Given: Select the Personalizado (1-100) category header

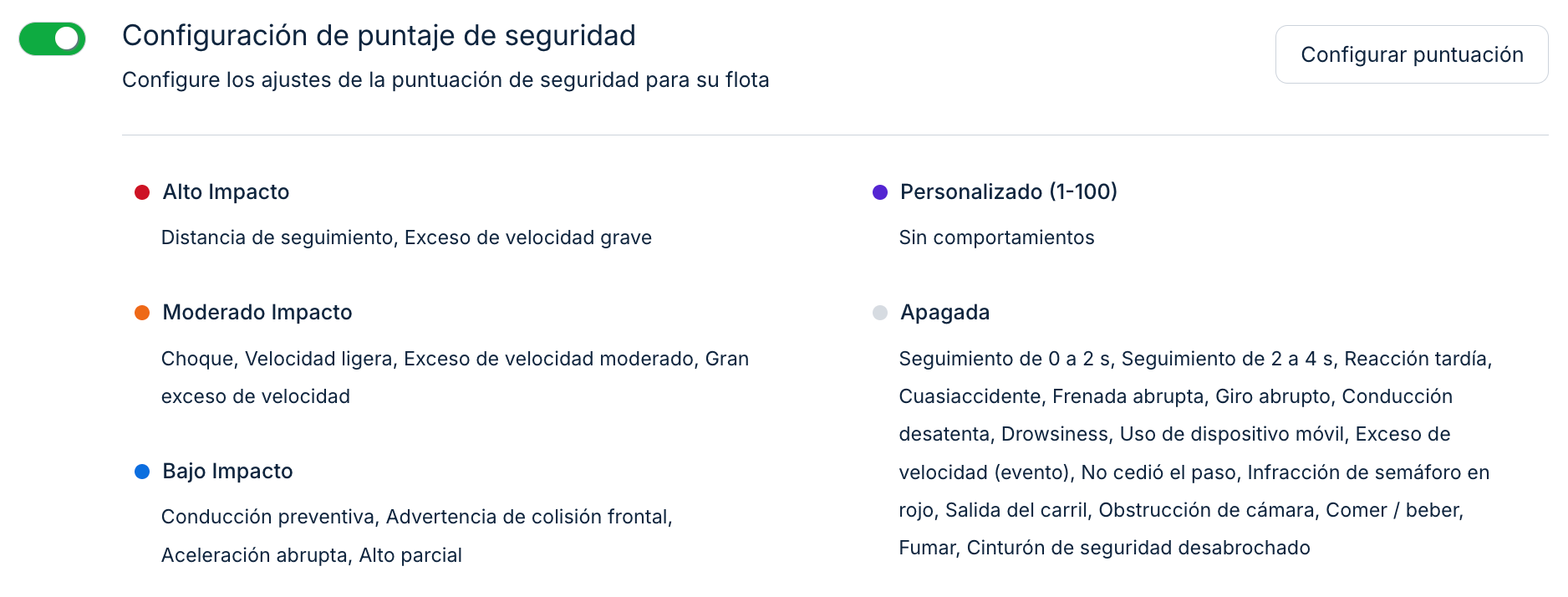Looking at the screenshot, I should click(x=1008, y=191).
